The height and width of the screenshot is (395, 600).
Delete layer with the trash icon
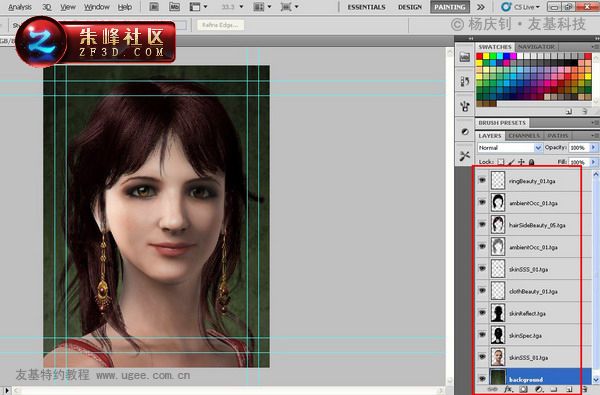(x=585, y=389)
